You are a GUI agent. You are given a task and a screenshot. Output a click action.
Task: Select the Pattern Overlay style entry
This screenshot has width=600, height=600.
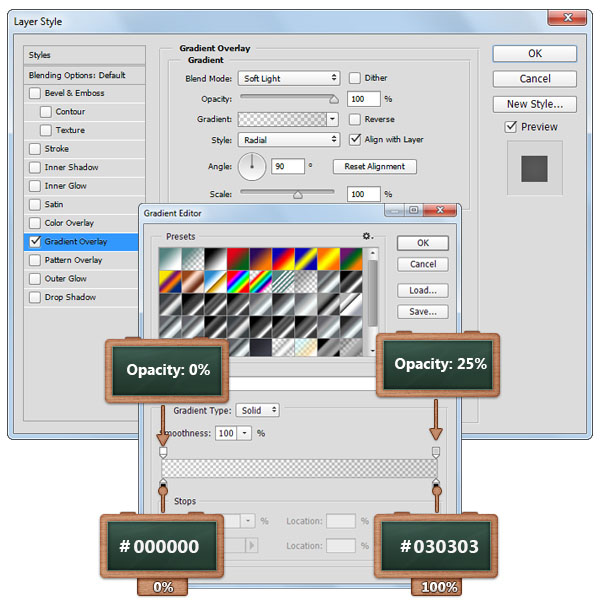tap(73, 260)
